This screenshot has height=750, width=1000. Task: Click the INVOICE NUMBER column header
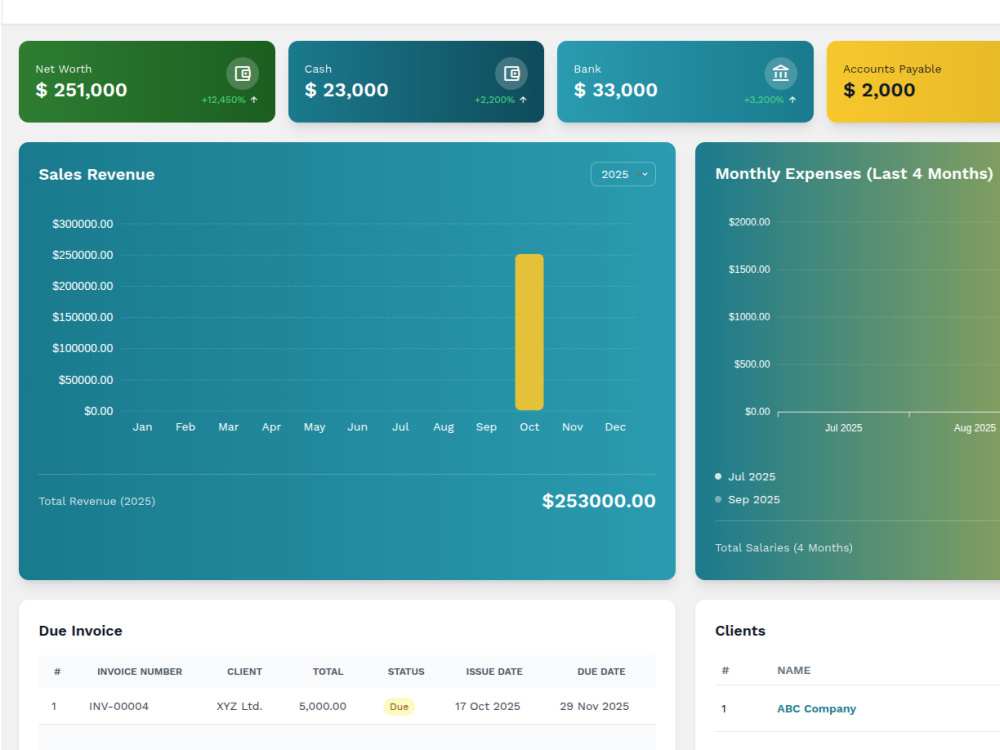pos(140,672)
